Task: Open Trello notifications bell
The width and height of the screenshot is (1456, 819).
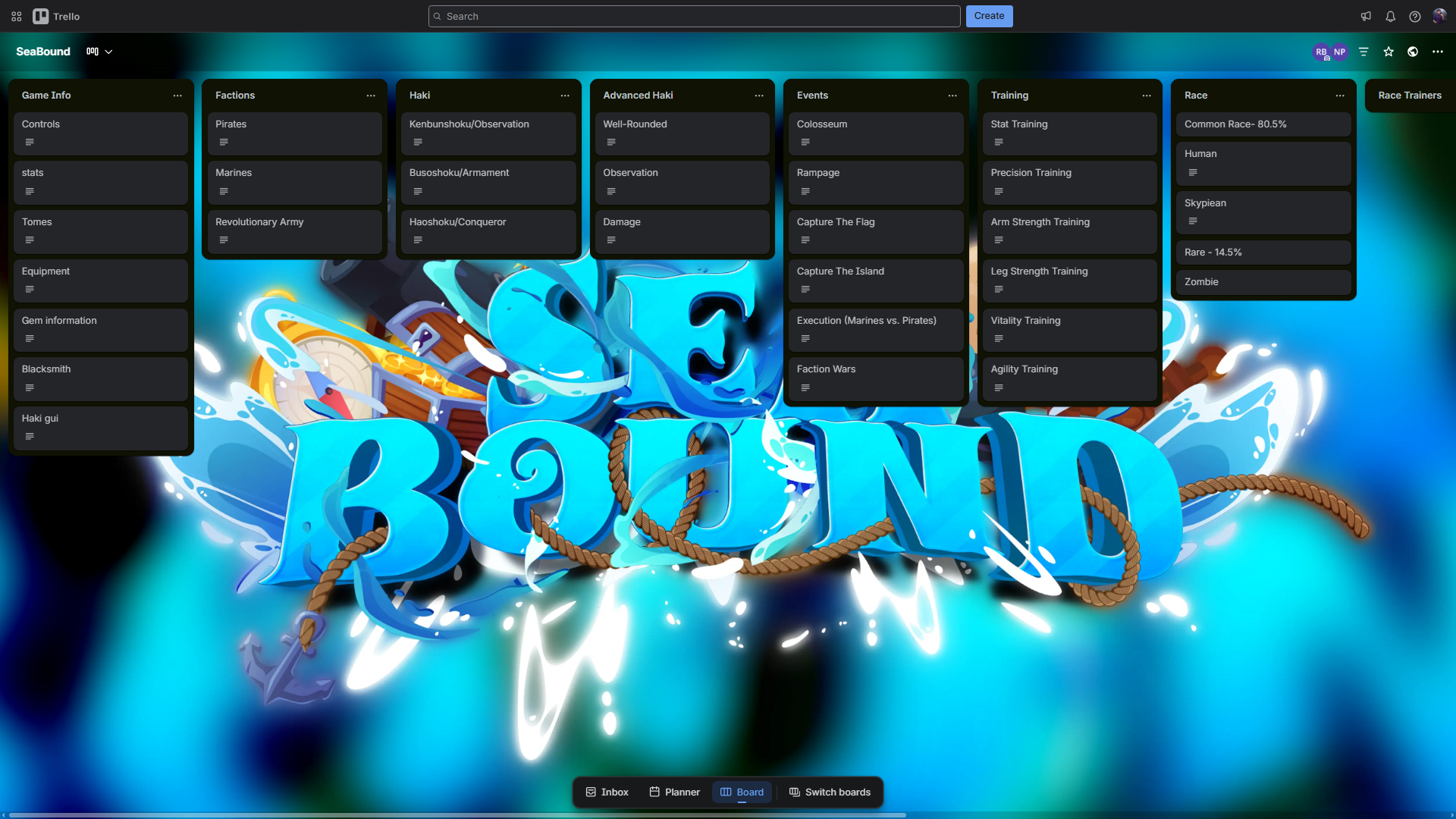Action: [1390, 16]
